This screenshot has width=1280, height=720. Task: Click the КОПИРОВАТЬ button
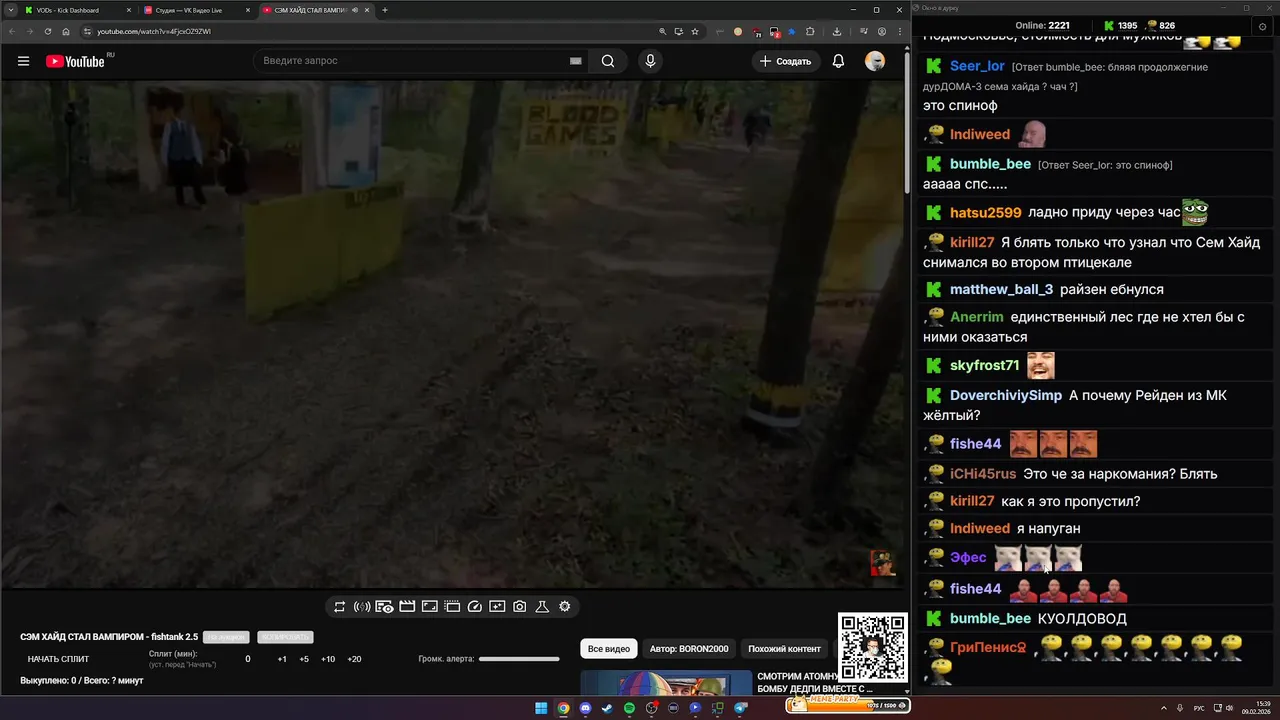(285, 637)
